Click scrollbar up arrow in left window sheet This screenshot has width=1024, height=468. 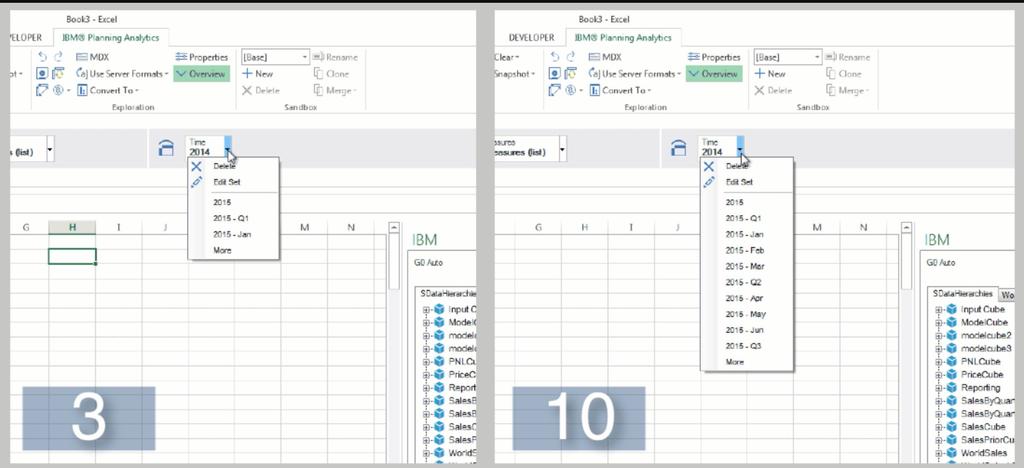pyautogui.click(x=393, y=227)
